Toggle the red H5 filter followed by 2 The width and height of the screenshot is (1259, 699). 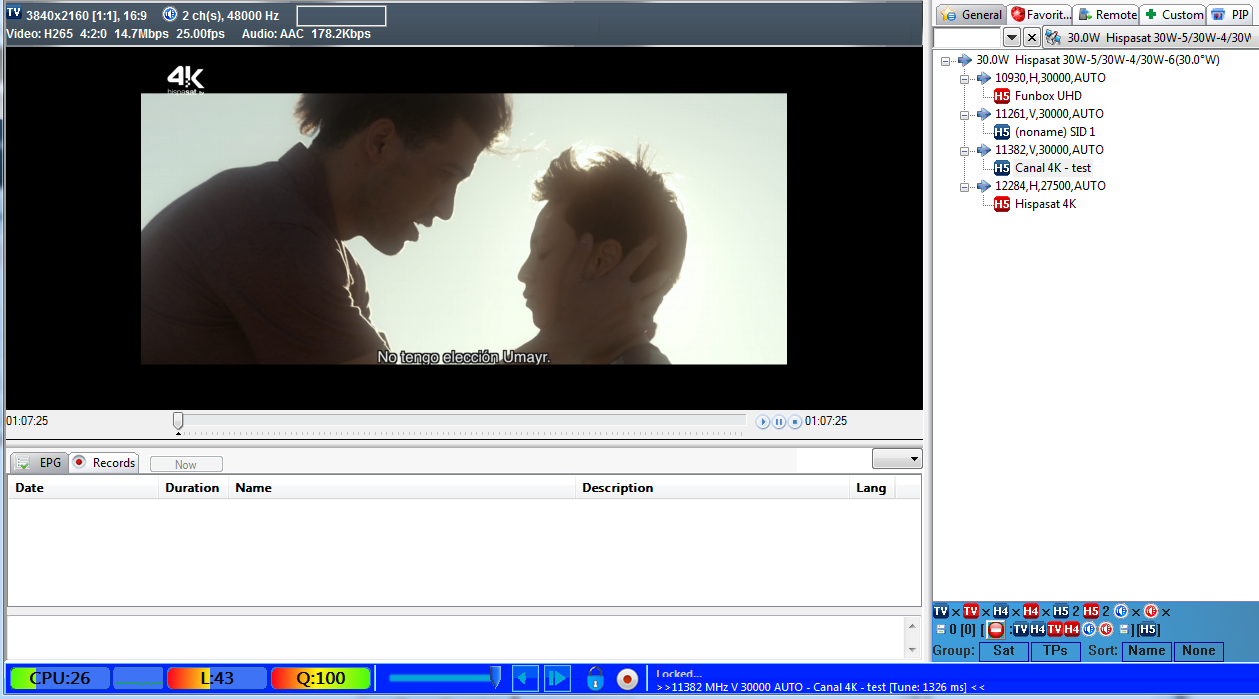point(1091,611)
